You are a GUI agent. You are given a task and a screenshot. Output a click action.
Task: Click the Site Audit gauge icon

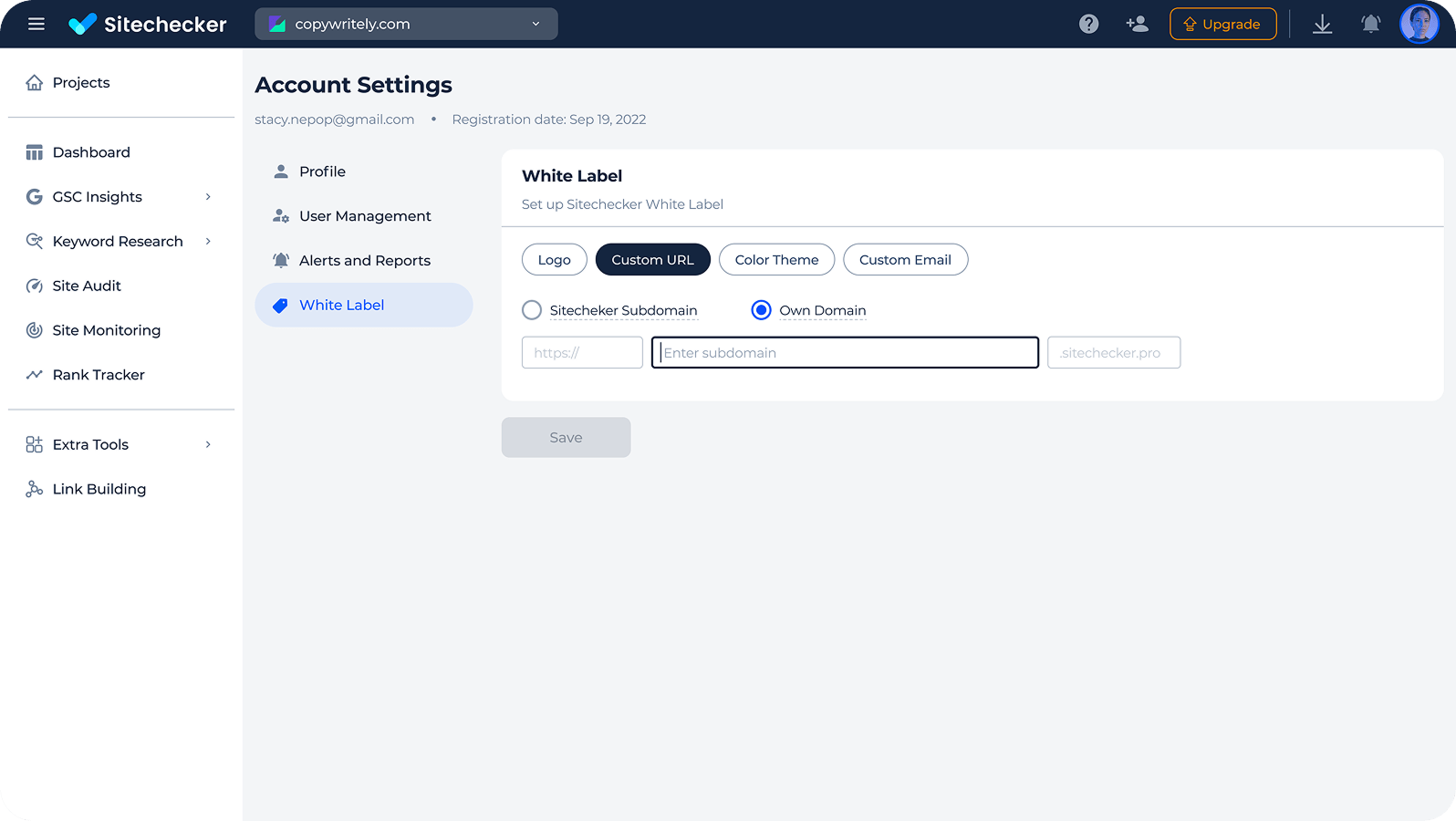coord(35,286)
